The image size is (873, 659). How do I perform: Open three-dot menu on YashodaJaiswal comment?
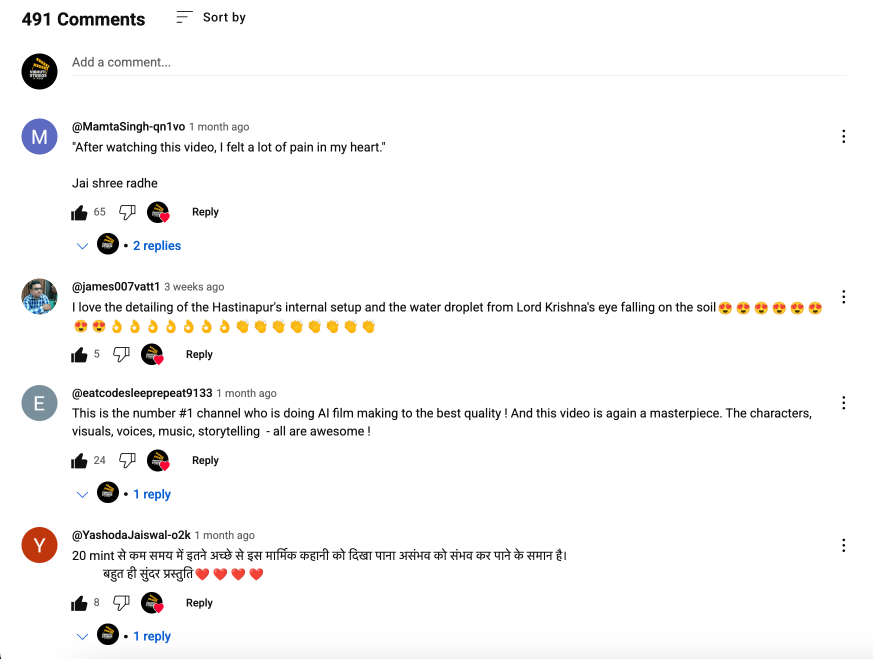(844, 545)
